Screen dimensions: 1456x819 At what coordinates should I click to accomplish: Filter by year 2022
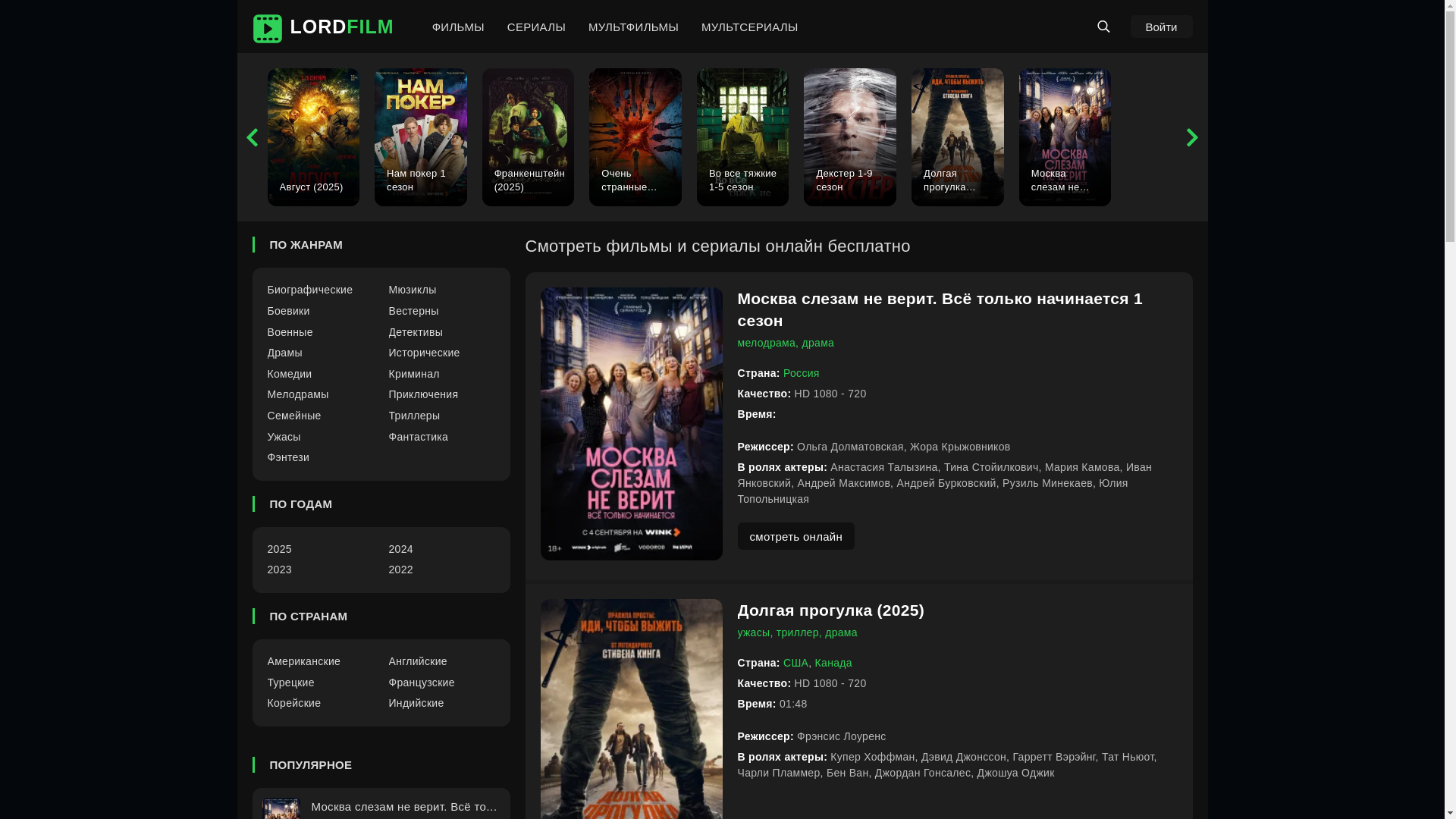point(400,570)
